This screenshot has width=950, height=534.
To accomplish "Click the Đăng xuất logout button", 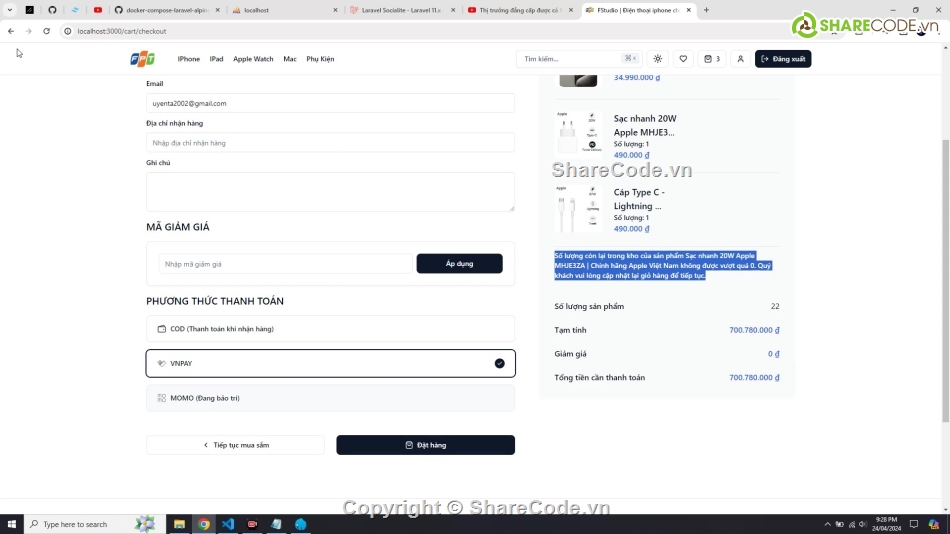I will click(783, 59).
